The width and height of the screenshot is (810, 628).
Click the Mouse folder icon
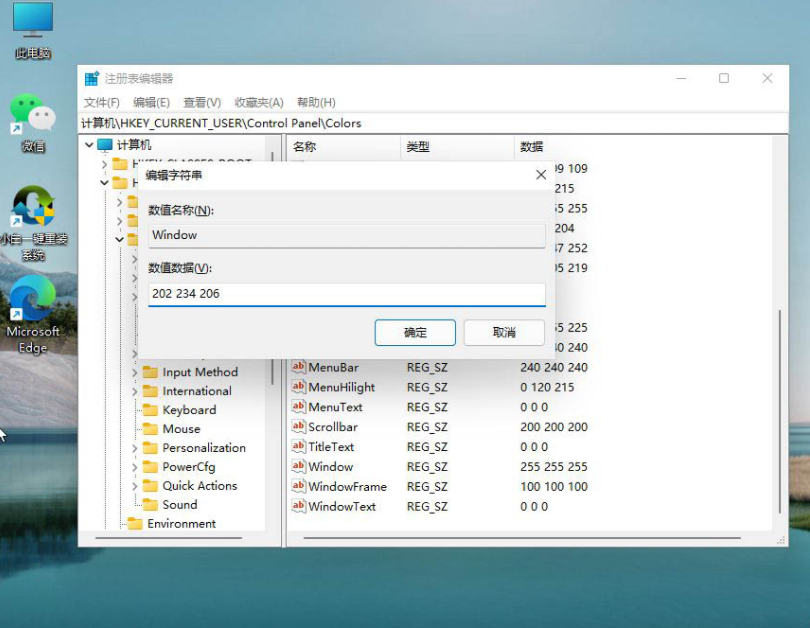[x=150, y=429]
